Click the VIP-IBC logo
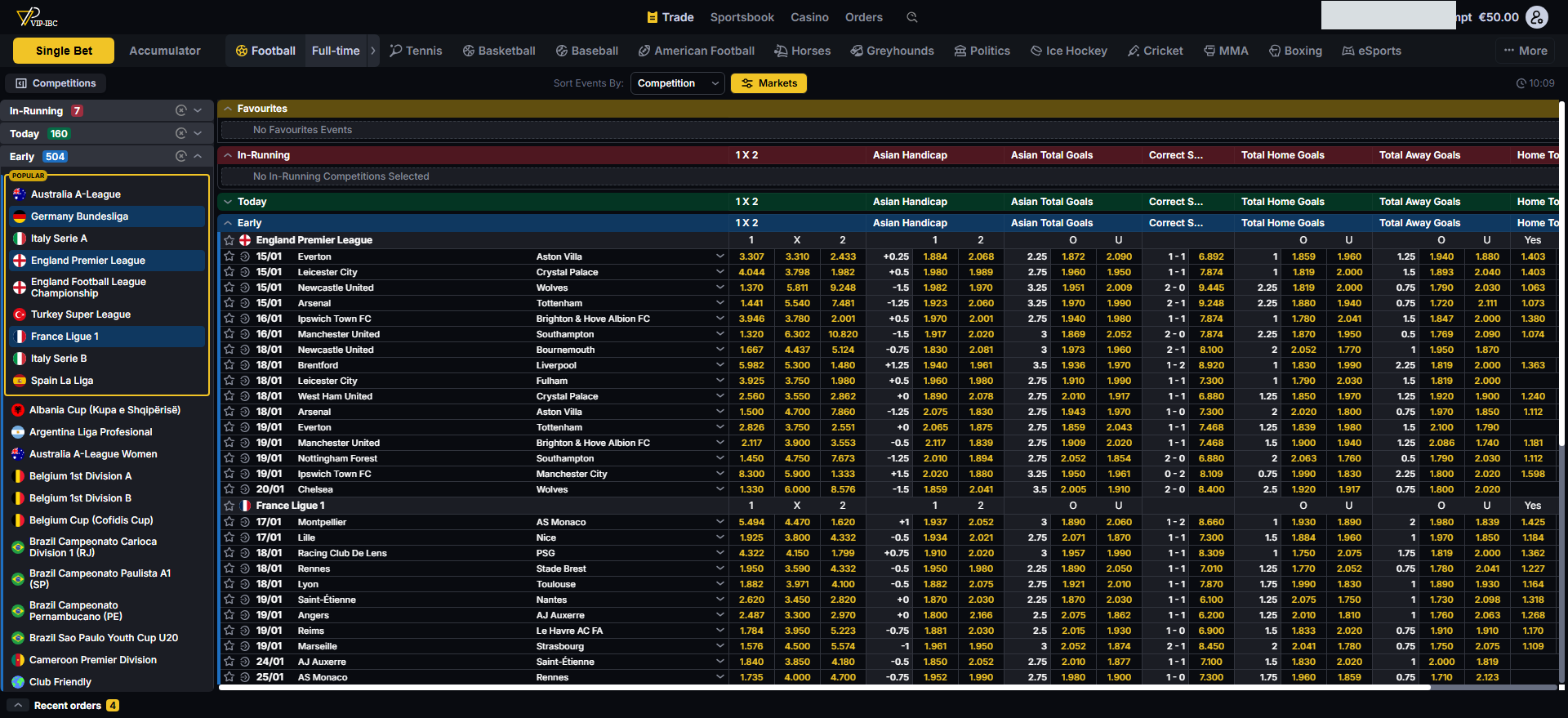The width and height of the screenshot is (1568, 718). [38, 17]
